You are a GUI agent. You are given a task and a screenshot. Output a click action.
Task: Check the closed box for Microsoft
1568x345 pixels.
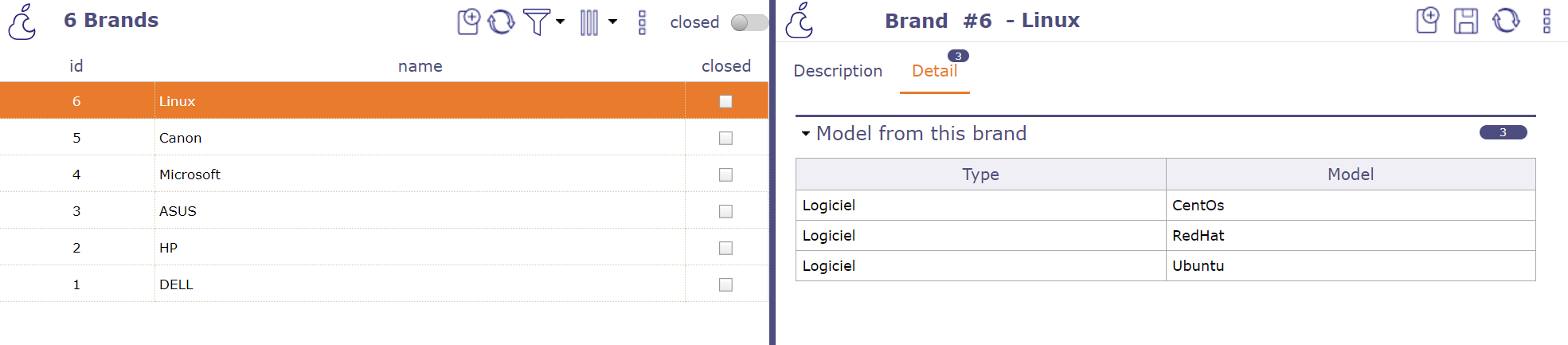pos(725,174)
